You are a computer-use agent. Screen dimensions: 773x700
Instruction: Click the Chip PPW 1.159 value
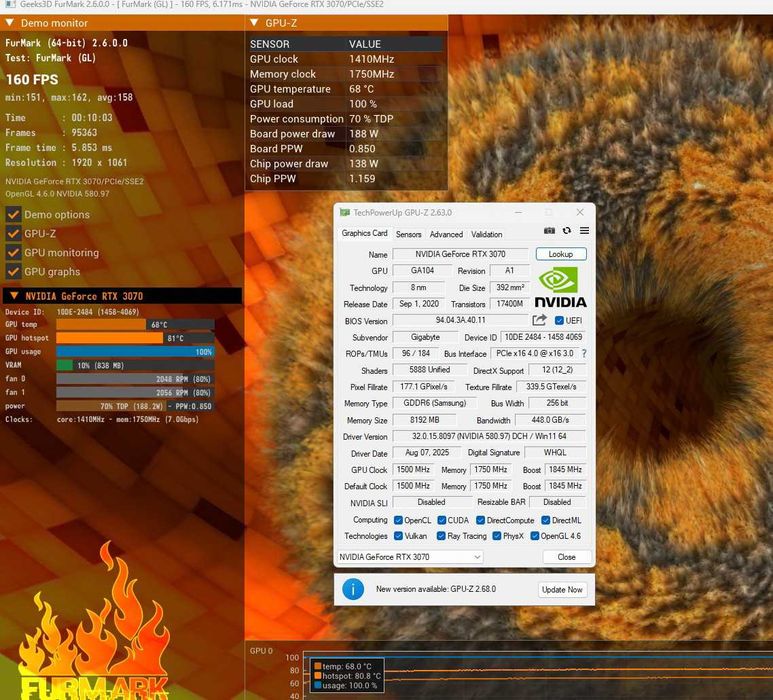(x=362, y=178)
